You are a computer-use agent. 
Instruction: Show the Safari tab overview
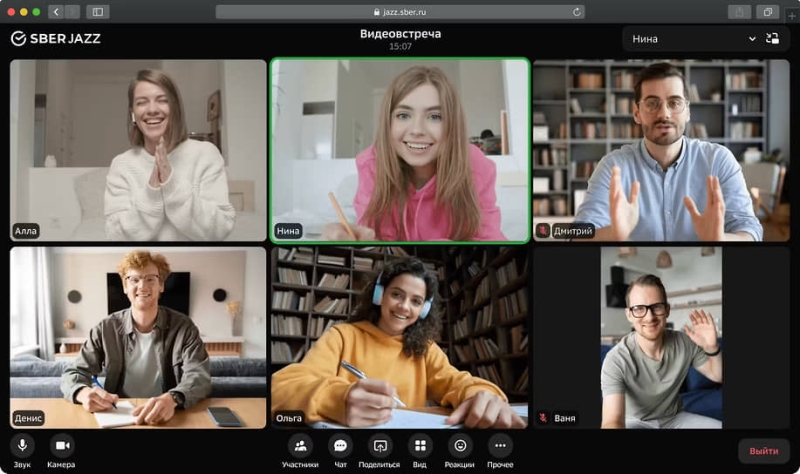pos(767,12)
